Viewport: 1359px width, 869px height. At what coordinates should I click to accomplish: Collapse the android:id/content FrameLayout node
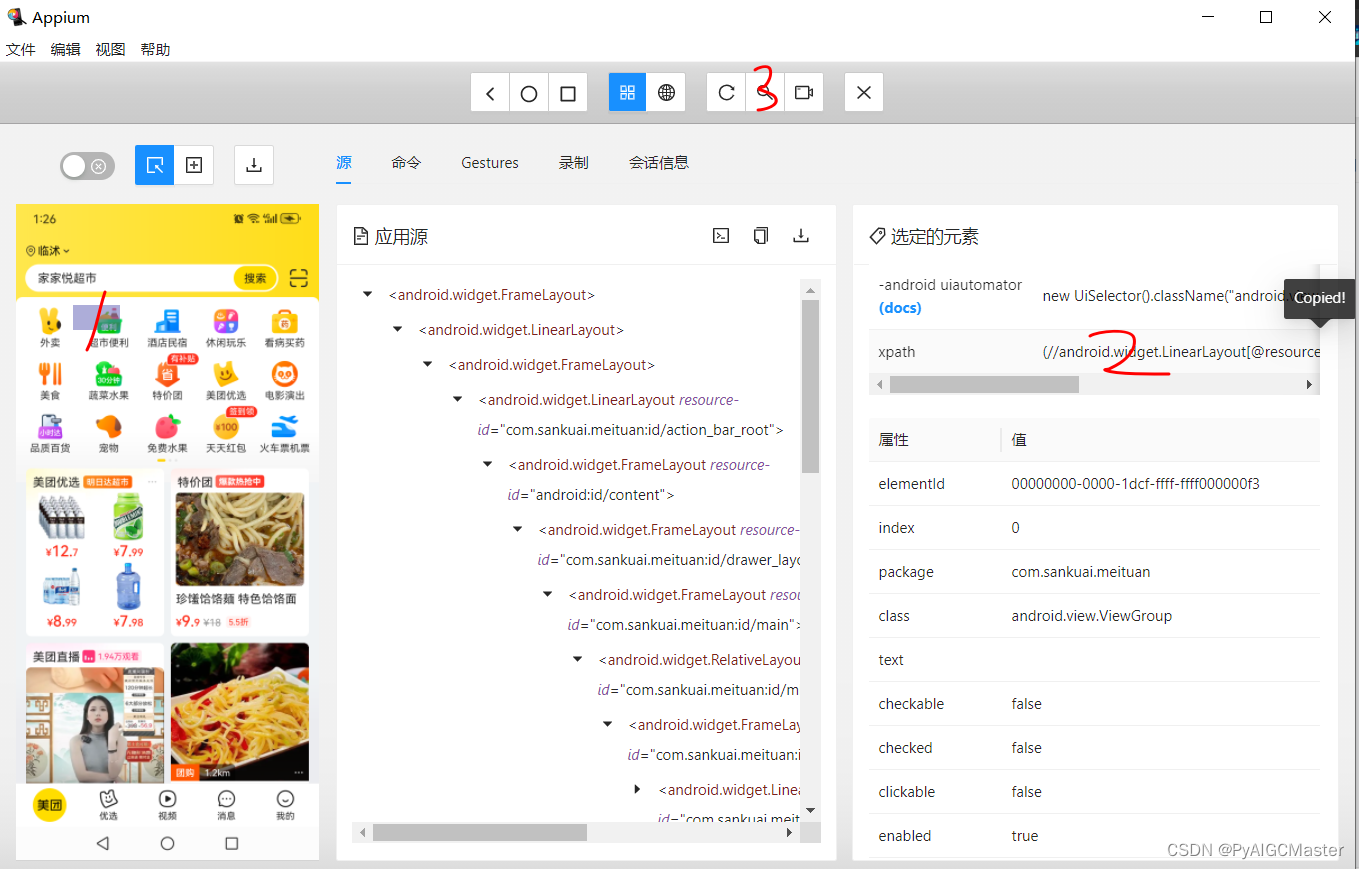[488, 465]
